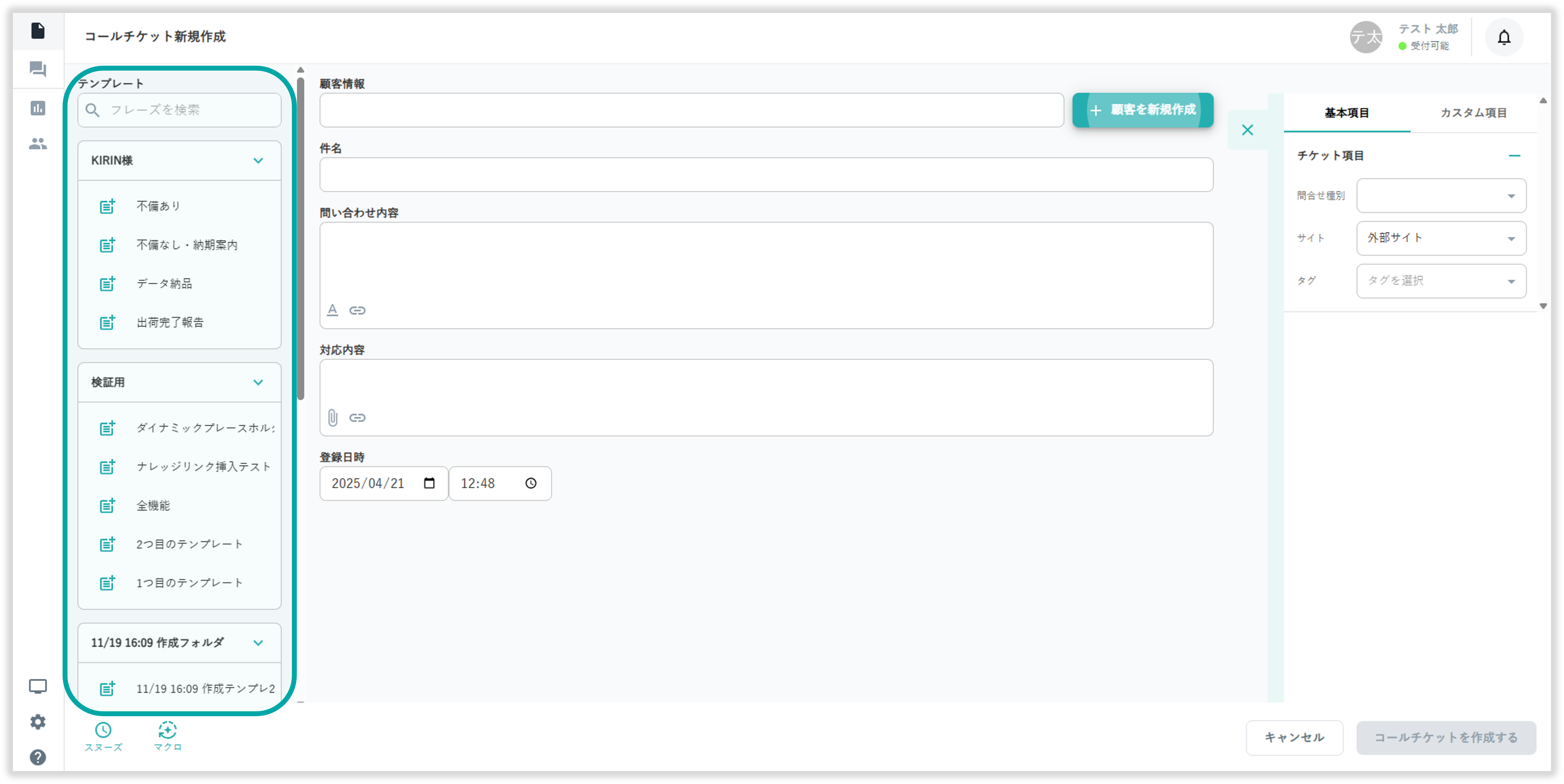Open the 問合せ種別 dropdown

point(1441,195)
